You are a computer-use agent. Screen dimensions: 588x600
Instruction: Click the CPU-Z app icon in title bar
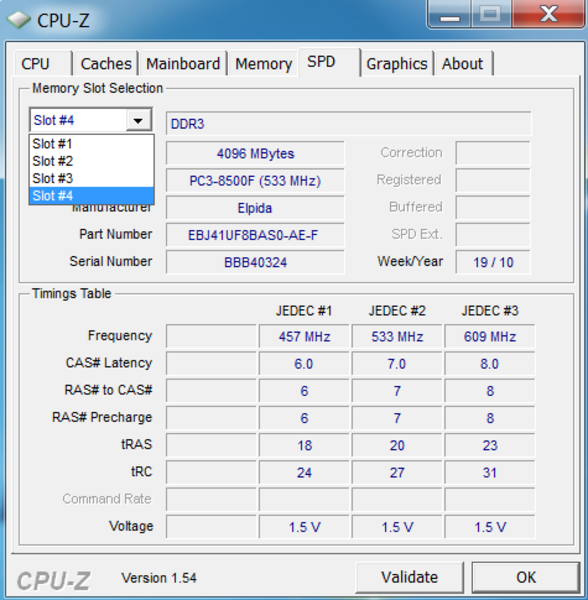point(19,20)
